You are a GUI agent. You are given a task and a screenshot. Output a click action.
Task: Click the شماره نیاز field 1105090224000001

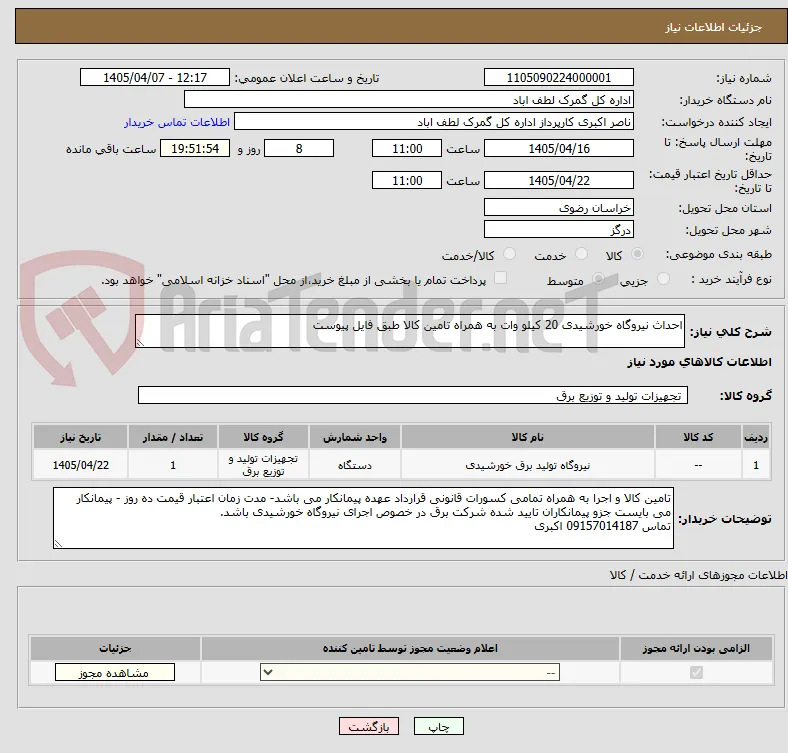click(x=559, y=77)
